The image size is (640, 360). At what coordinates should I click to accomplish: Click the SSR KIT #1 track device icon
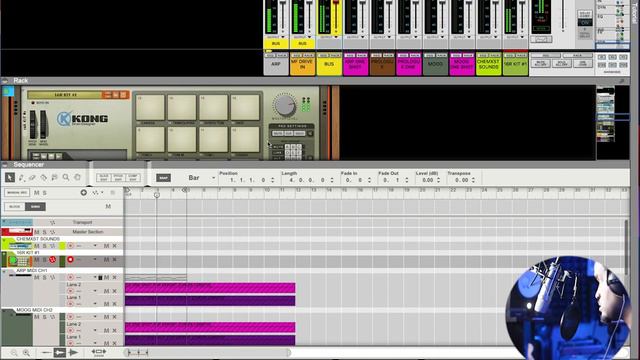pos(19,260)
